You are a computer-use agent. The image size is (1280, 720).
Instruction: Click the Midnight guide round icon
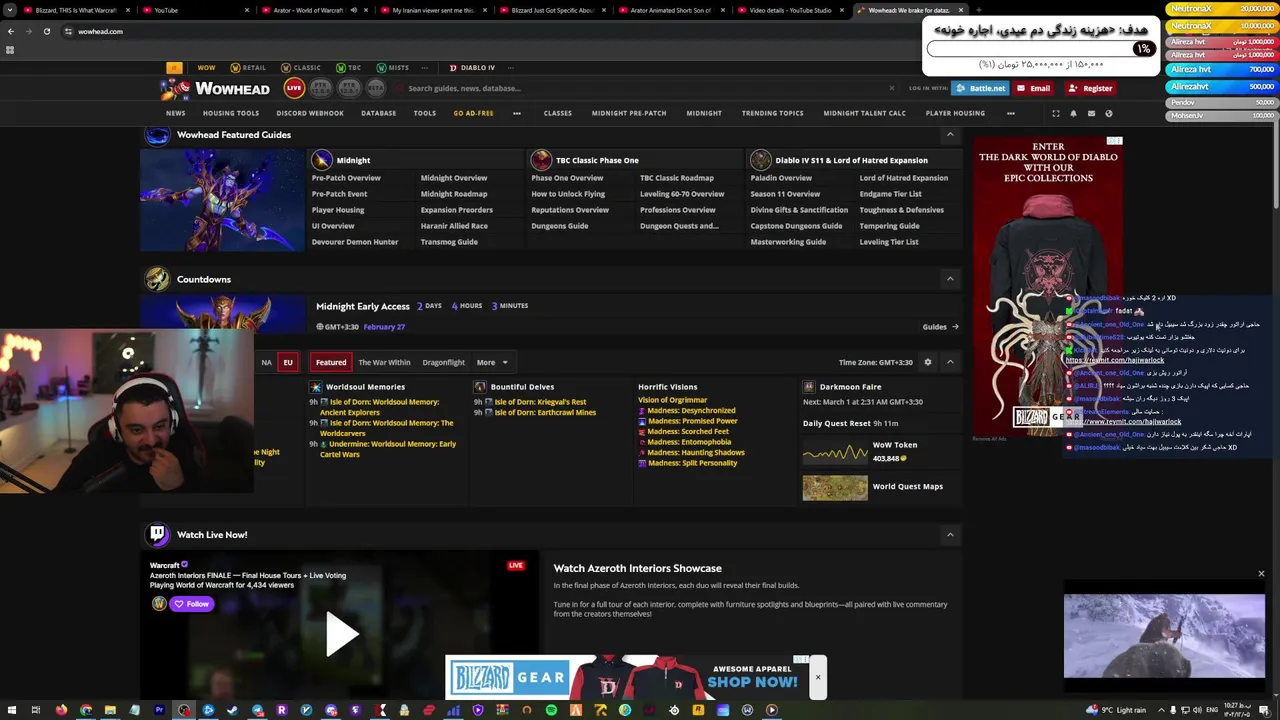pyautogui.click(x=322, y=160)
